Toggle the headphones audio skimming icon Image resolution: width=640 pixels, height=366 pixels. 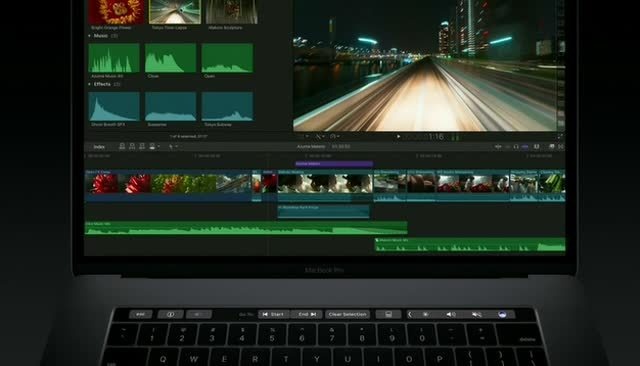pos(516,146)
